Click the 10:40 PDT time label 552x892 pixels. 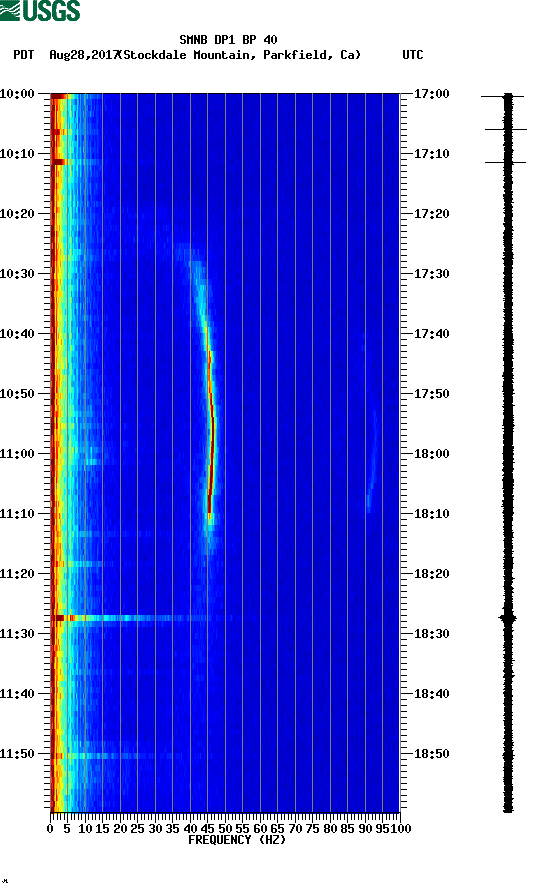(17, 334)
